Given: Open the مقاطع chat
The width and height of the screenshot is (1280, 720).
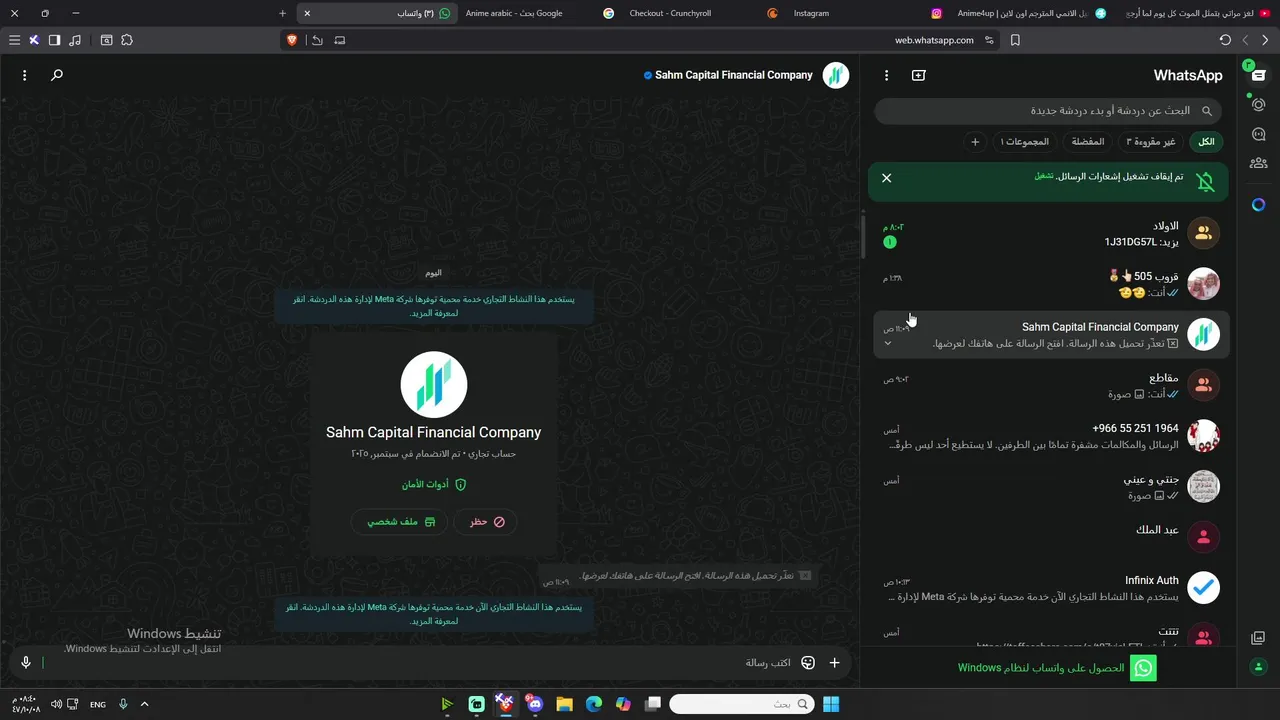Looking at the screenshot, I should pos(1049,385).
